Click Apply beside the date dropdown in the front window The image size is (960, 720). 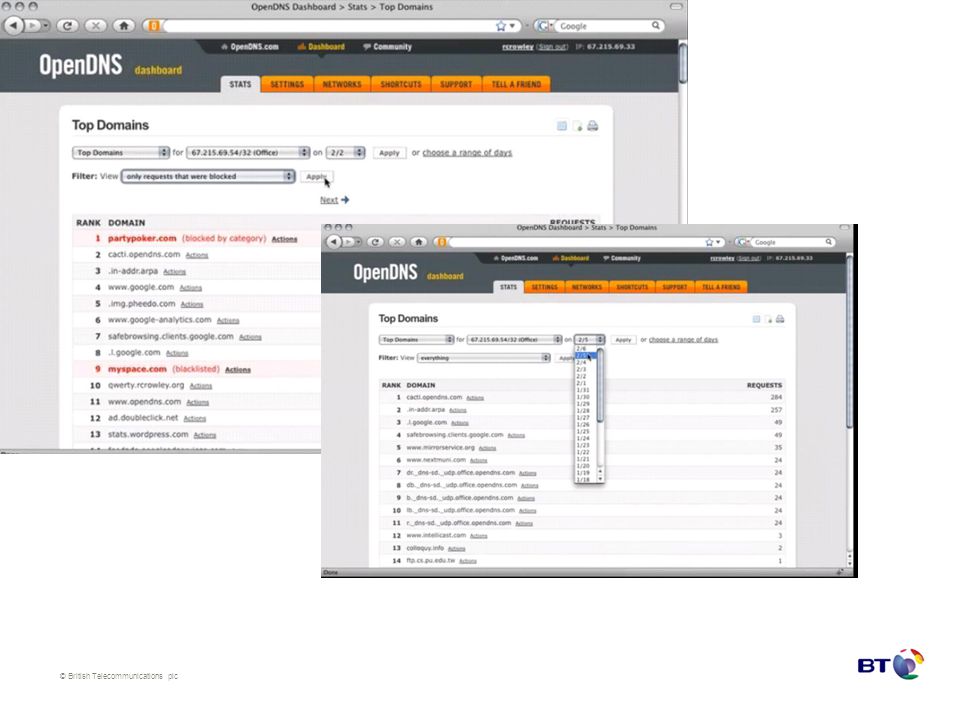[x=623, y=339]
